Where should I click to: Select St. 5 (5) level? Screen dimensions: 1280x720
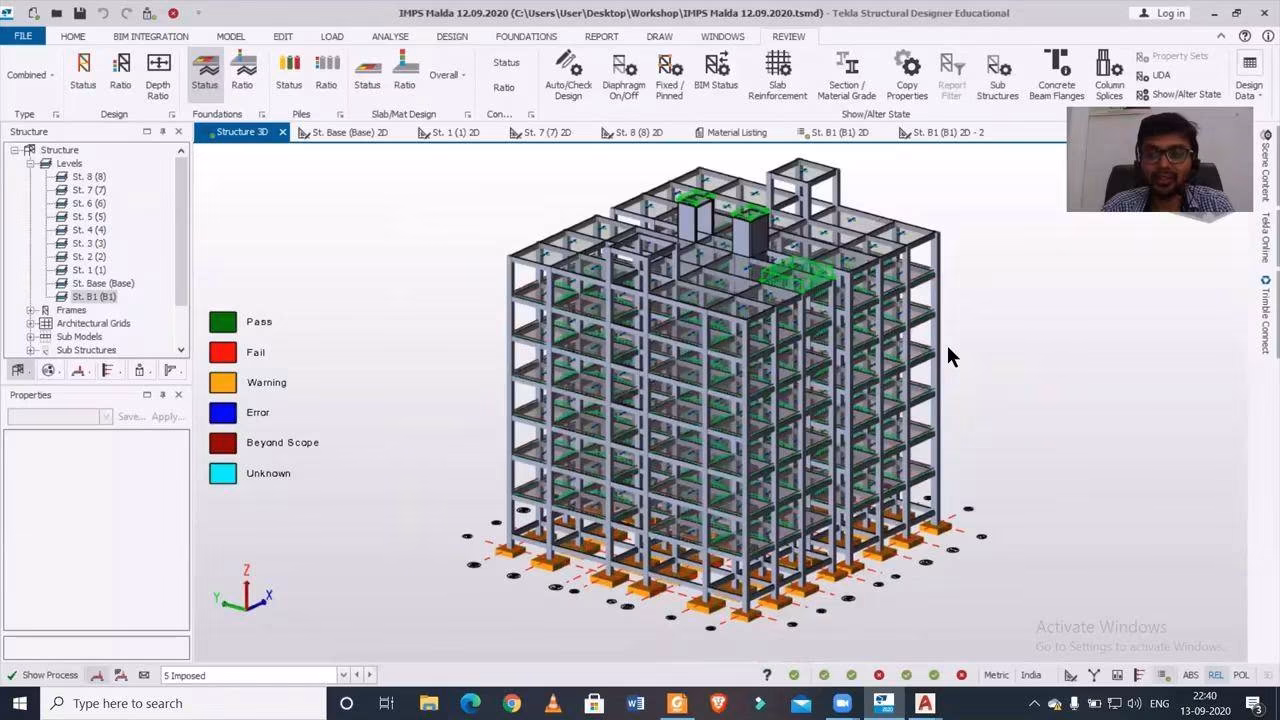coord(88,217)
